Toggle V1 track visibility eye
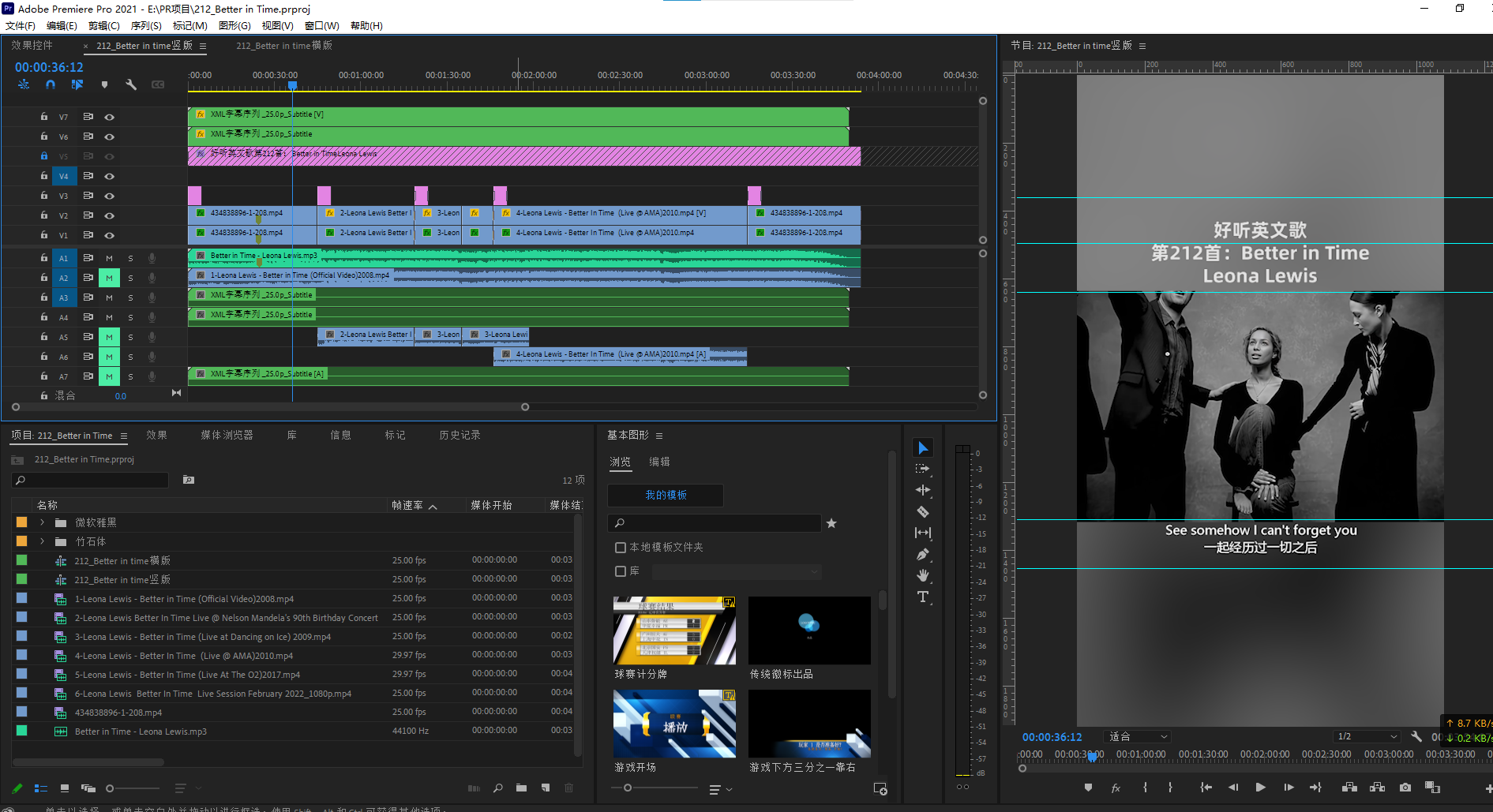The image size is (1493, 812). click(110, 235)
